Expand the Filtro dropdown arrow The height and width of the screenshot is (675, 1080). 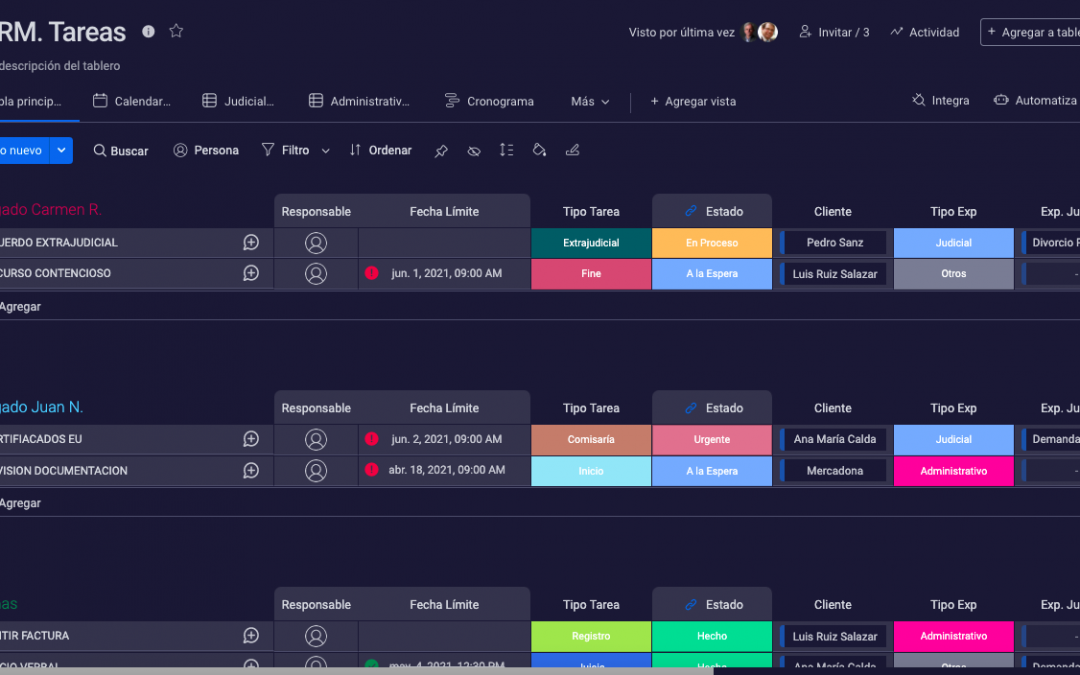(x=325, y=151)
